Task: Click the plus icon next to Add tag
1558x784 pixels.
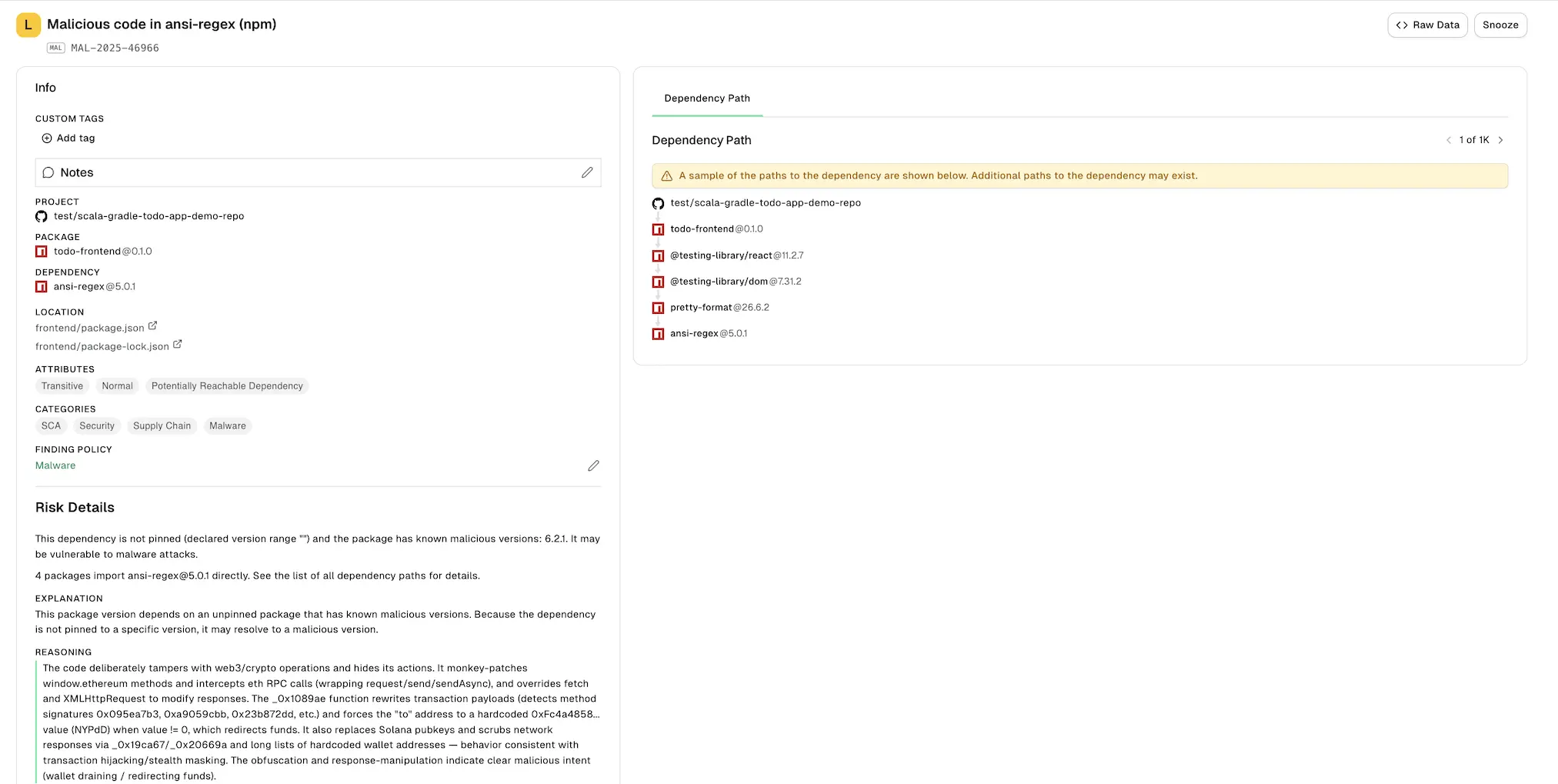Action: tap(47, 138)
